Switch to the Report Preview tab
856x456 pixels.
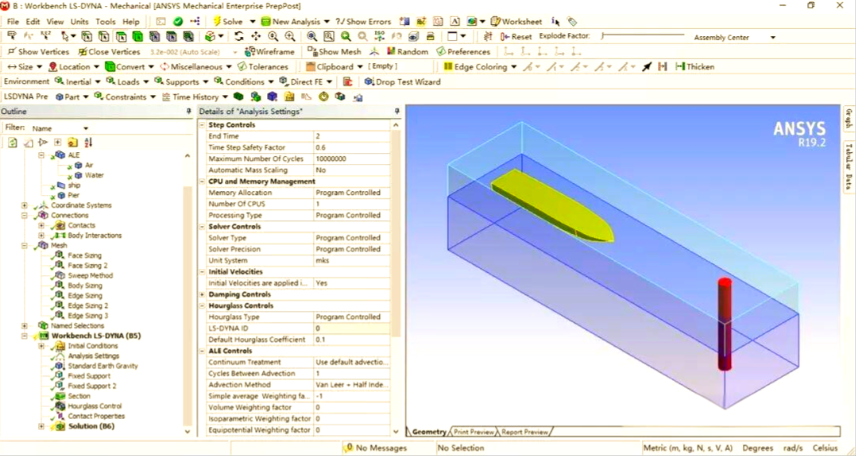[525, 432]
